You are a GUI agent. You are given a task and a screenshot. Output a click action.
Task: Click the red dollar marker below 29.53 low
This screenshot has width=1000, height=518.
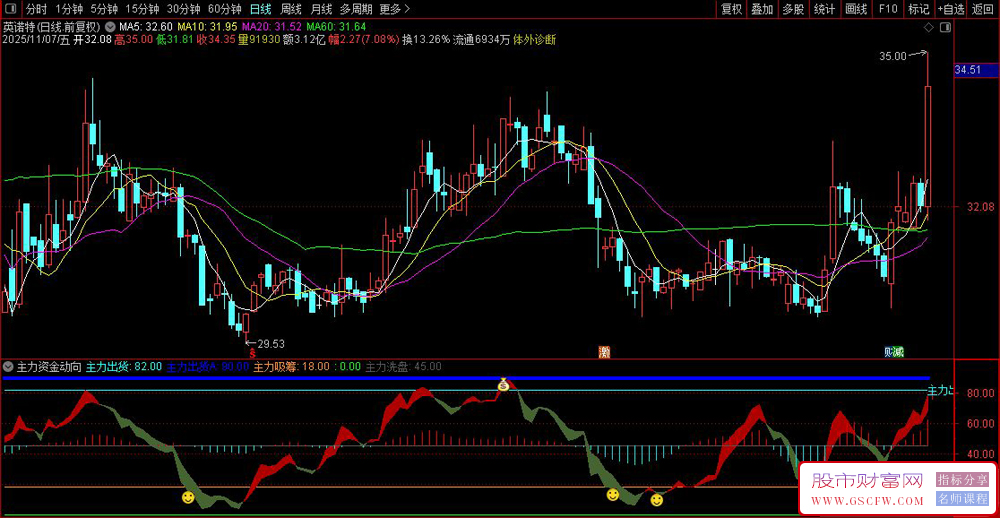(252, 352)
